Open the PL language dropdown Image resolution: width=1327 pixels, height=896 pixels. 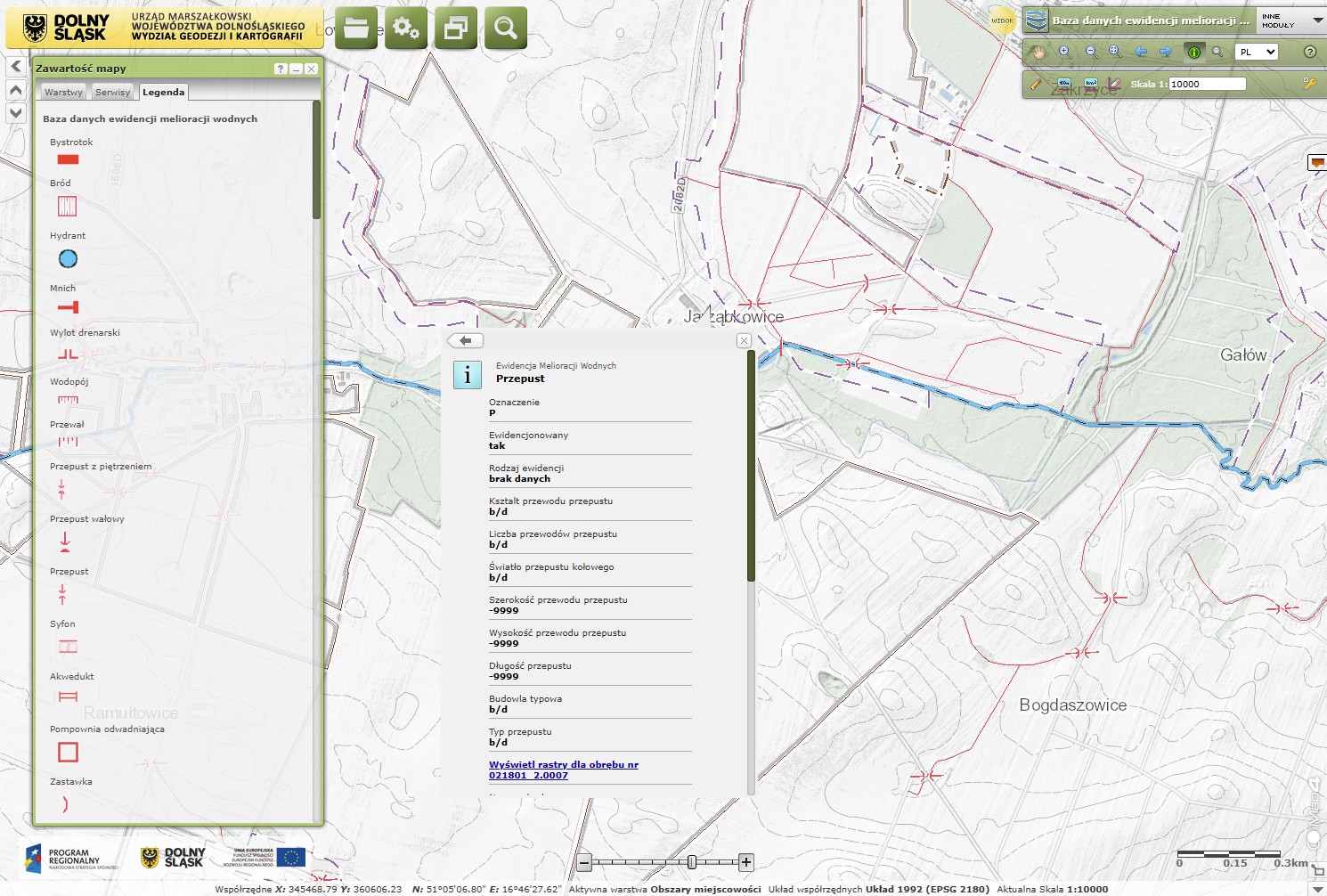coord(1257,52)
